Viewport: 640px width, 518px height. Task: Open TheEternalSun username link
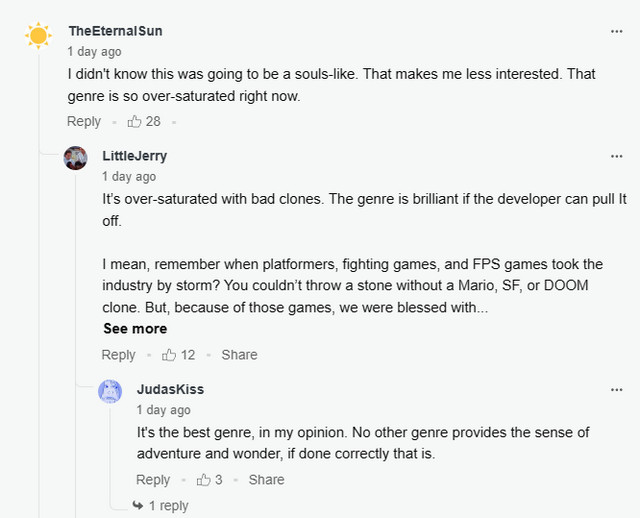[x=116, y=31]
